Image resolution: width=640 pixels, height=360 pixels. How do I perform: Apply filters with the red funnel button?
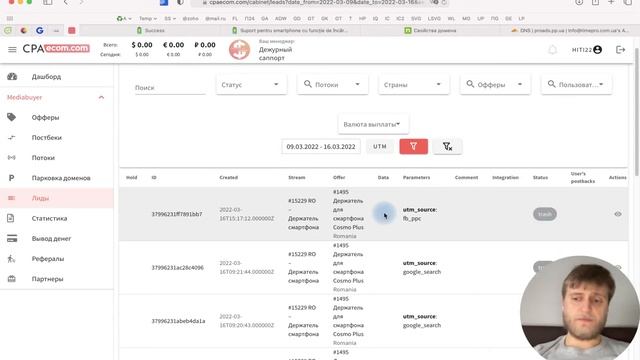413,147
